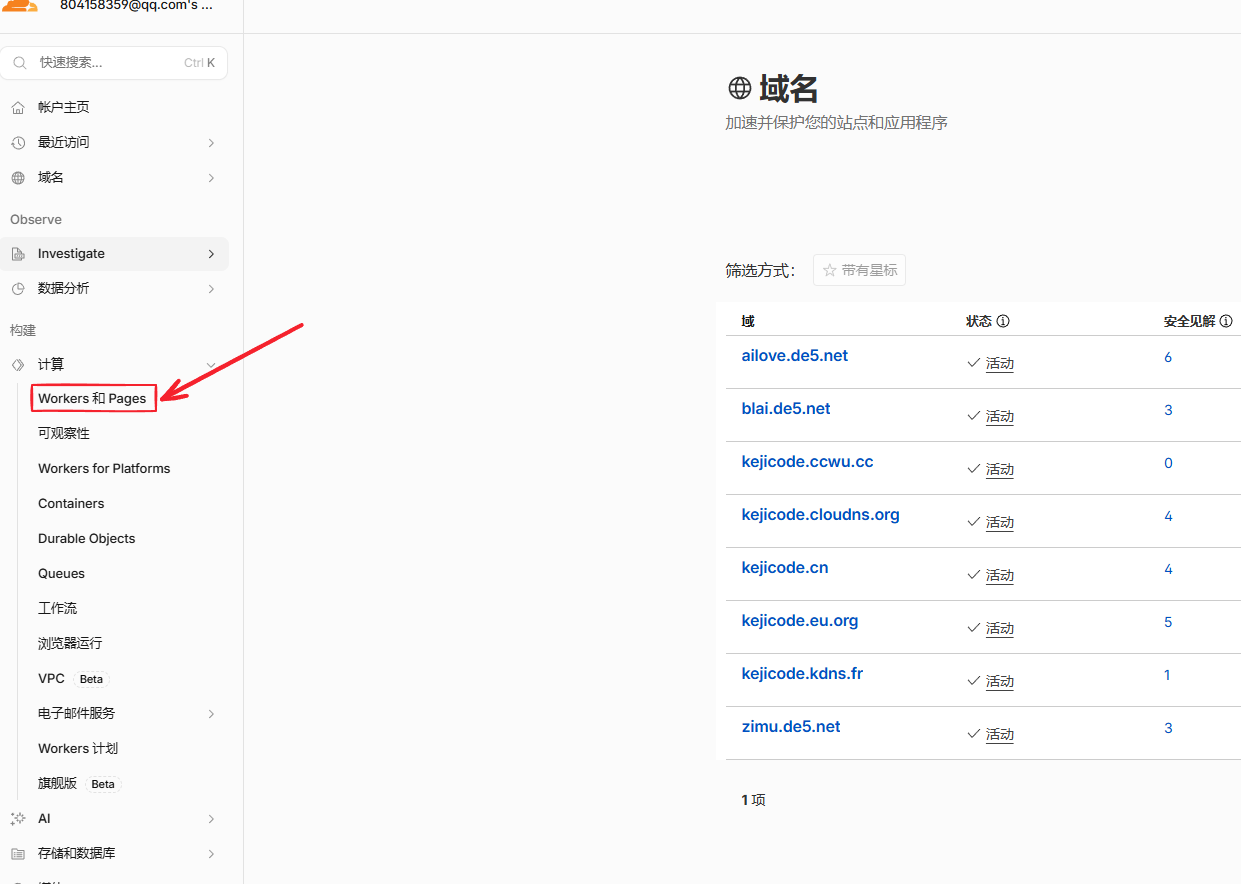
Task: Click security insights count 6 for ailove.de5.net
Action: (x=1168, y=357)
